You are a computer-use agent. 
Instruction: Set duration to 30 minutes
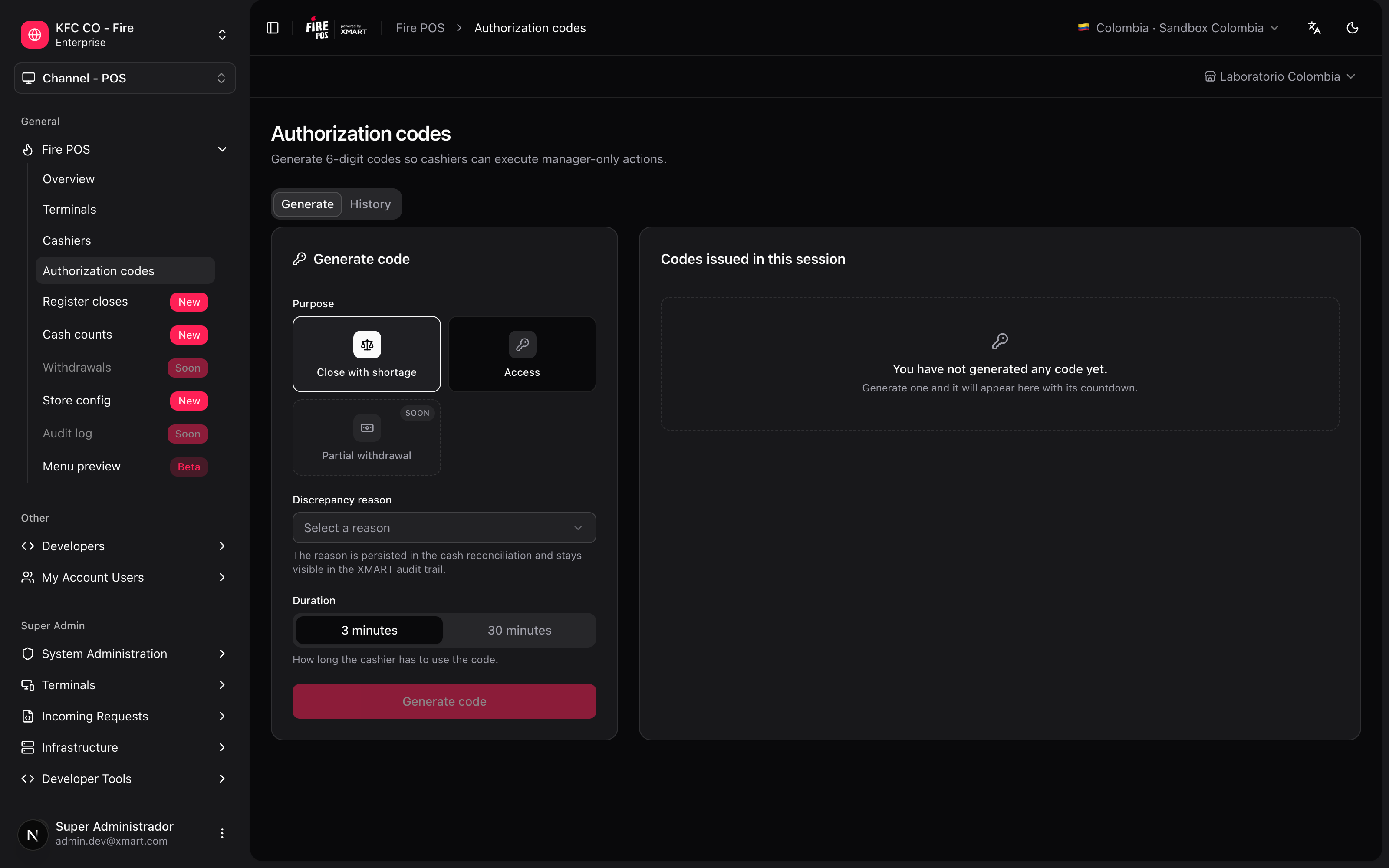pyautogui.click(x=520, y=630)
